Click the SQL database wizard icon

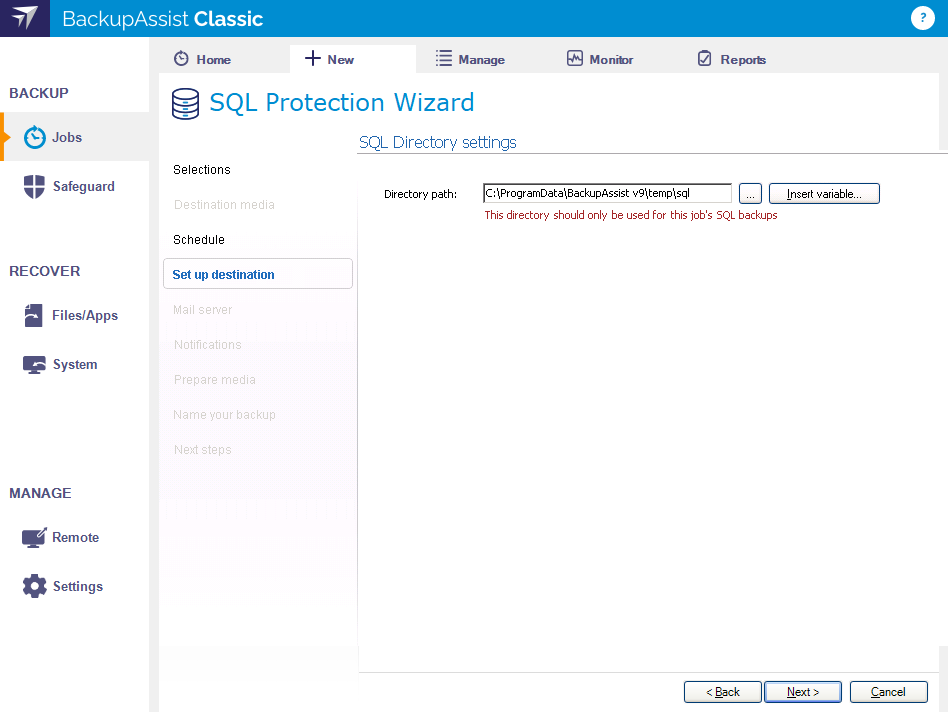[x=185, y=103]
